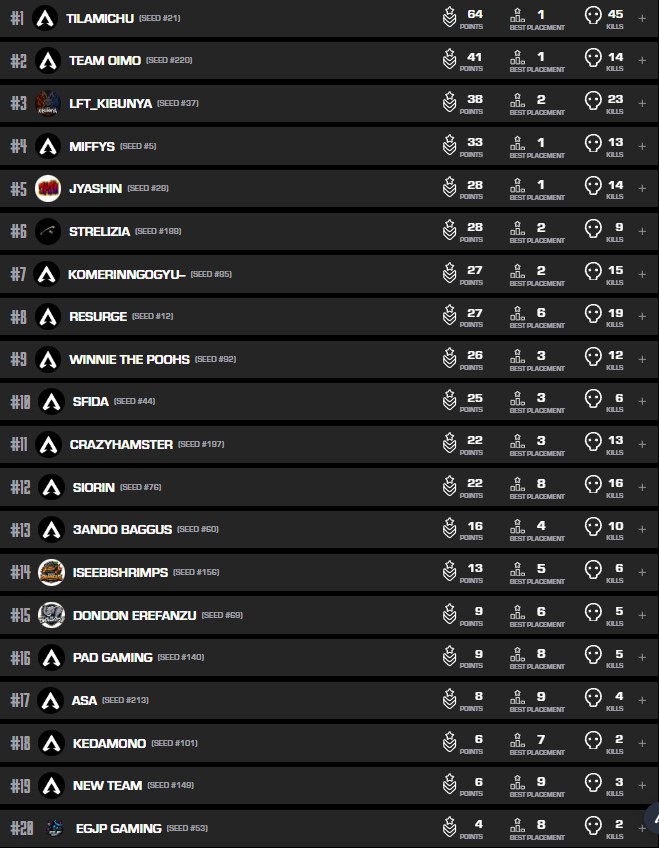Click EGJP GAMING team logo
This screenshot has height=848, width=659.
coord(55,828)
